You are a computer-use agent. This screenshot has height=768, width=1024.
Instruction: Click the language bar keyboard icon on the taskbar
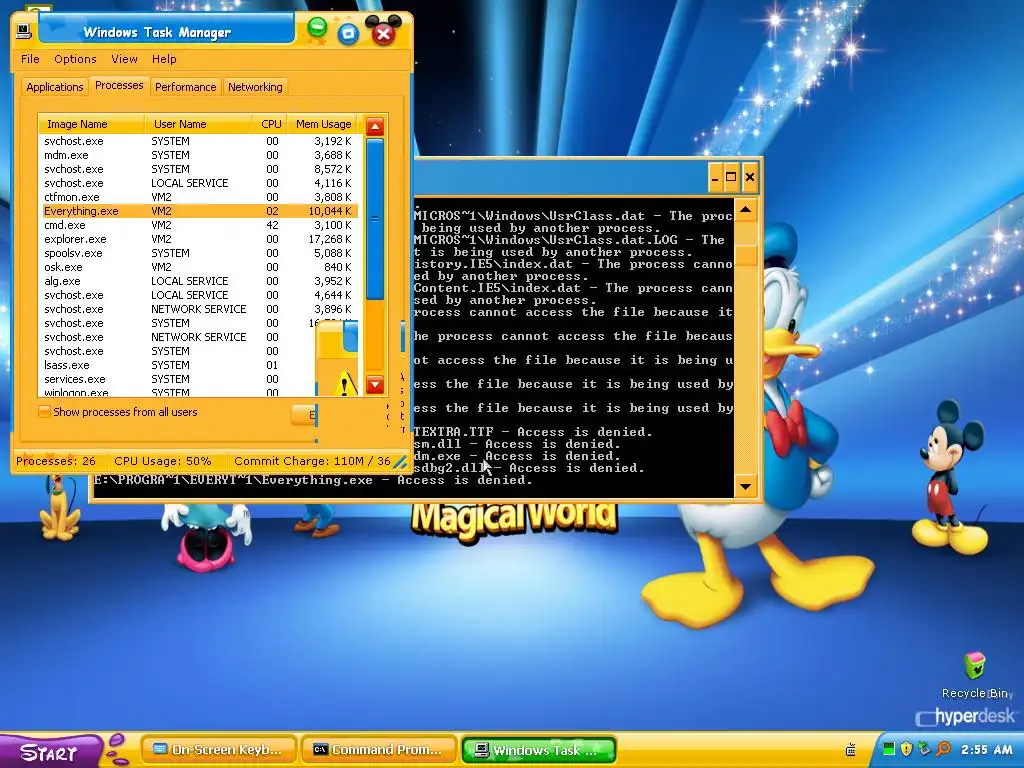[850, 750]
